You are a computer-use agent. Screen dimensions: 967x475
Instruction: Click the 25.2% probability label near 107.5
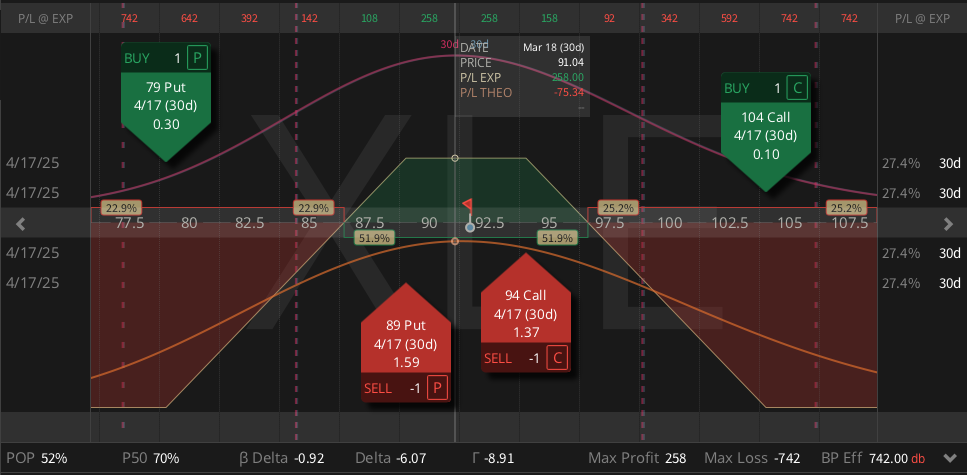point(847,208)
